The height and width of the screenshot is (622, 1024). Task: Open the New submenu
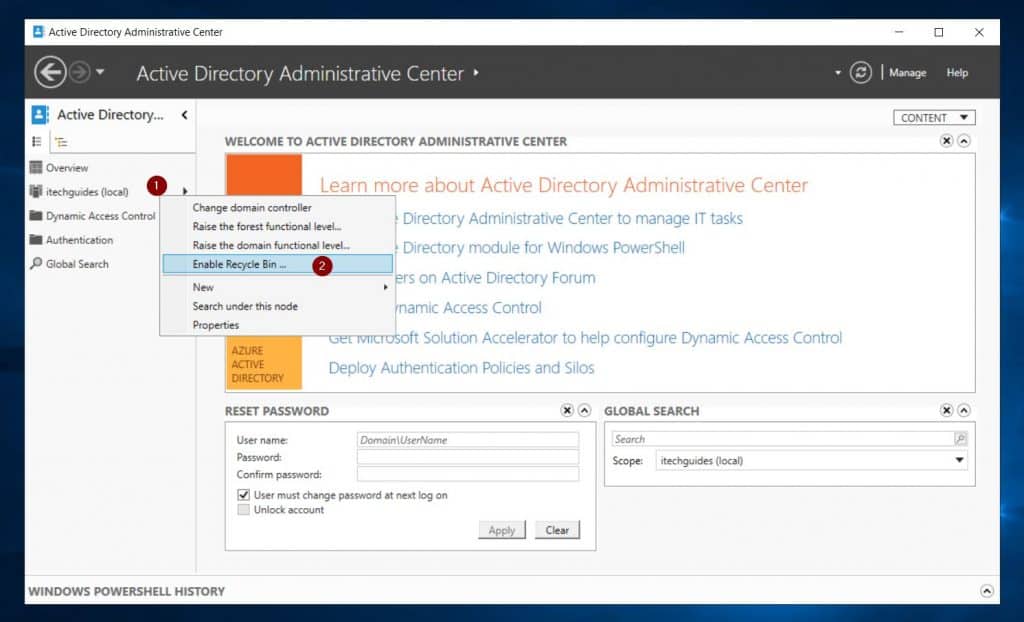point(278,287)
